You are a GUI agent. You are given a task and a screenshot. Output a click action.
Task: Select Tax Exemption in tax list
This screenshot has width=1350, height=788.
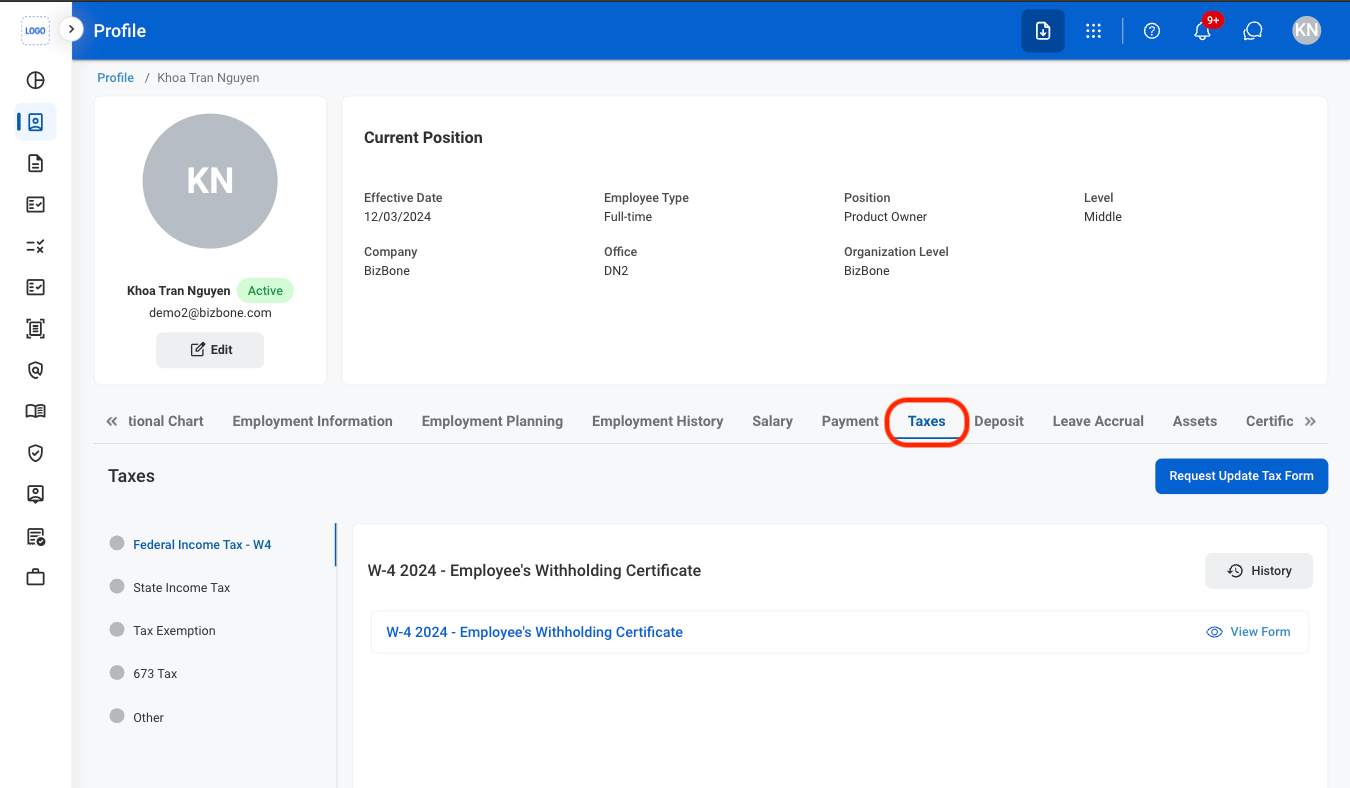tap(174, 631)
